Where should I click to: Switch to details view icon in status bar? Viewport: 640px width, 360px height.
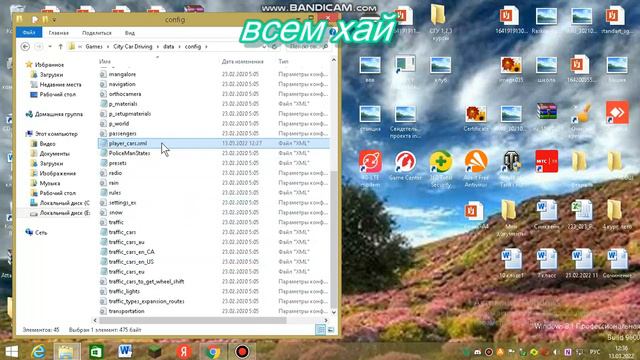tap(320, 329)
